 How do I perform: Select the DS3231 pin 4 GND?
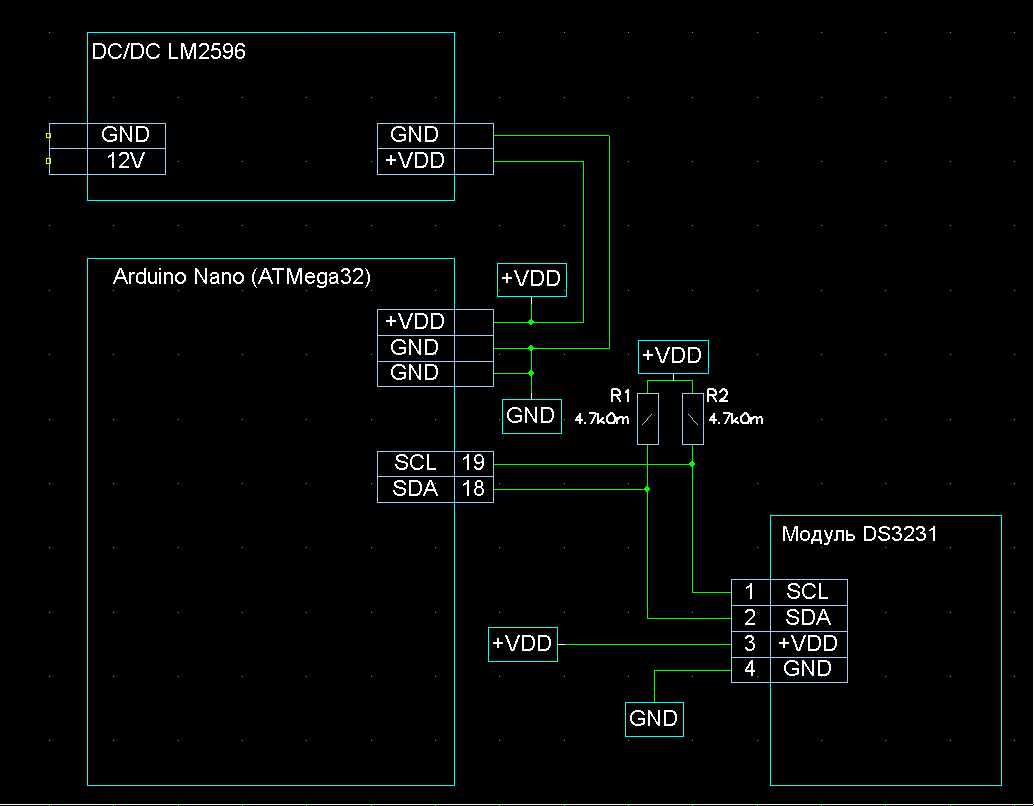point(789,669)
